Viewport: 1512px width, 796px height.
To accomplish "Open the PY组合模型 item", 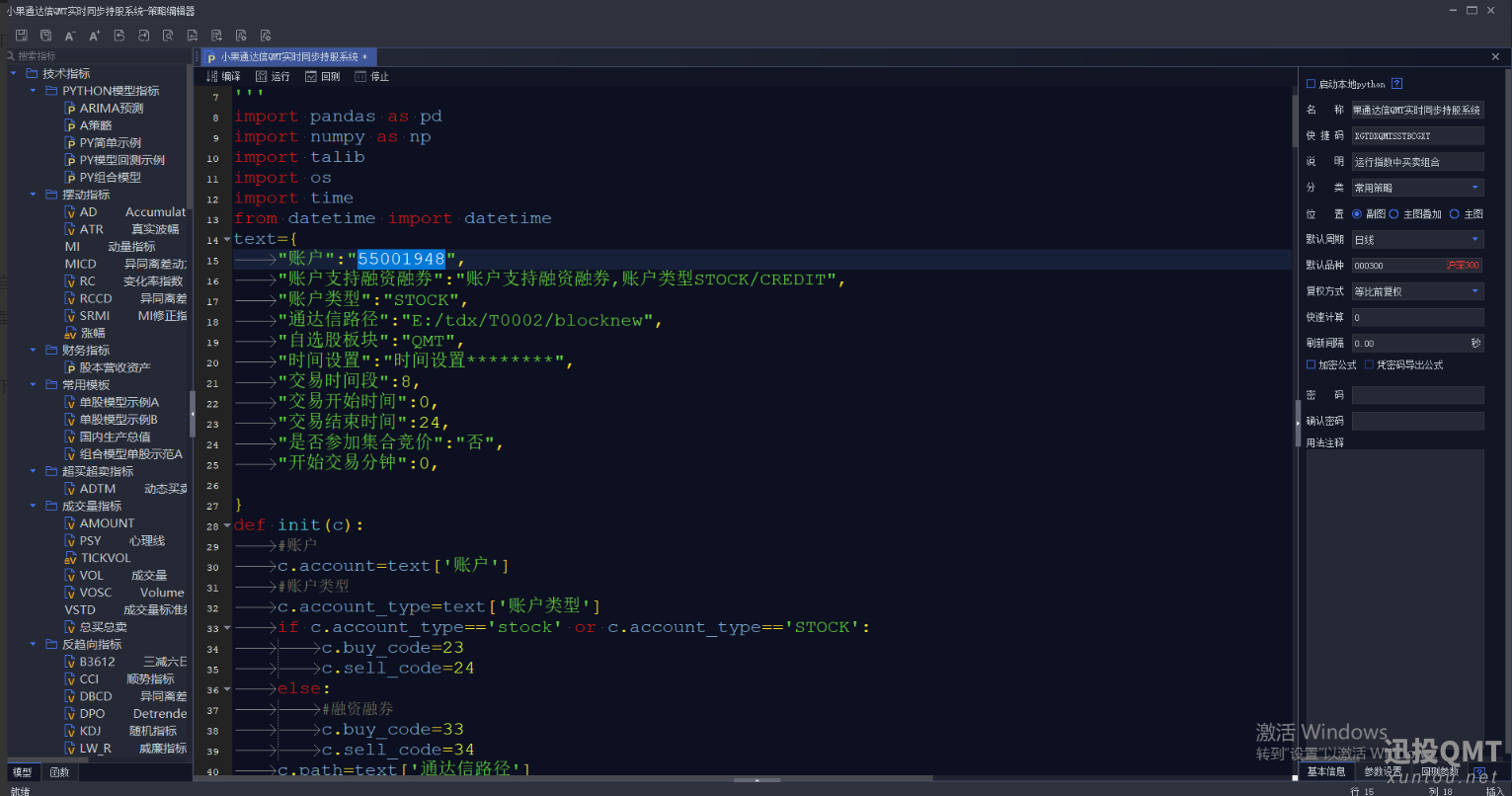I will (103, 178).
